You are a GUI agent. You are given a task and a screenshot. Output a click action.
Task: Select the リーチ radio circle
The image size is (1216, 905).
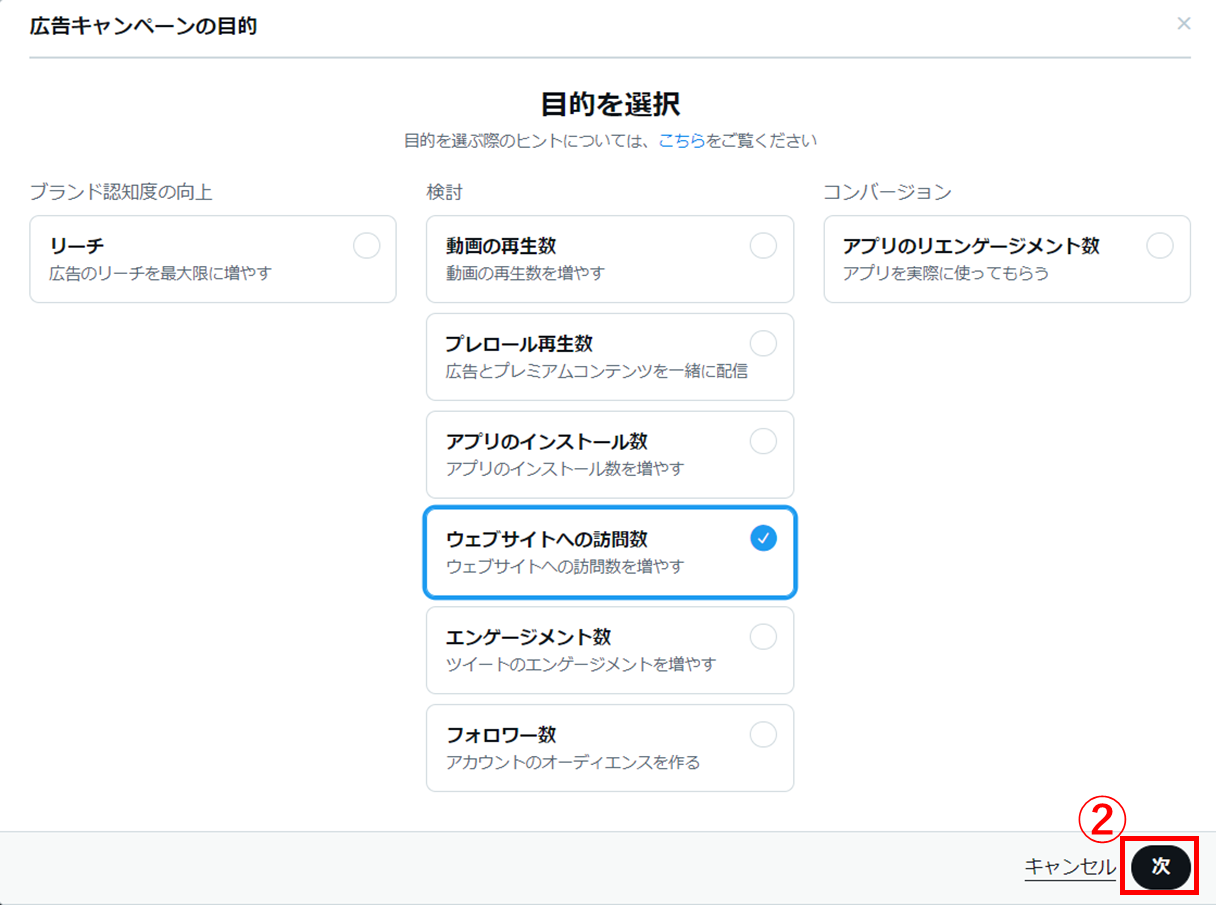[x=367, y=246]
